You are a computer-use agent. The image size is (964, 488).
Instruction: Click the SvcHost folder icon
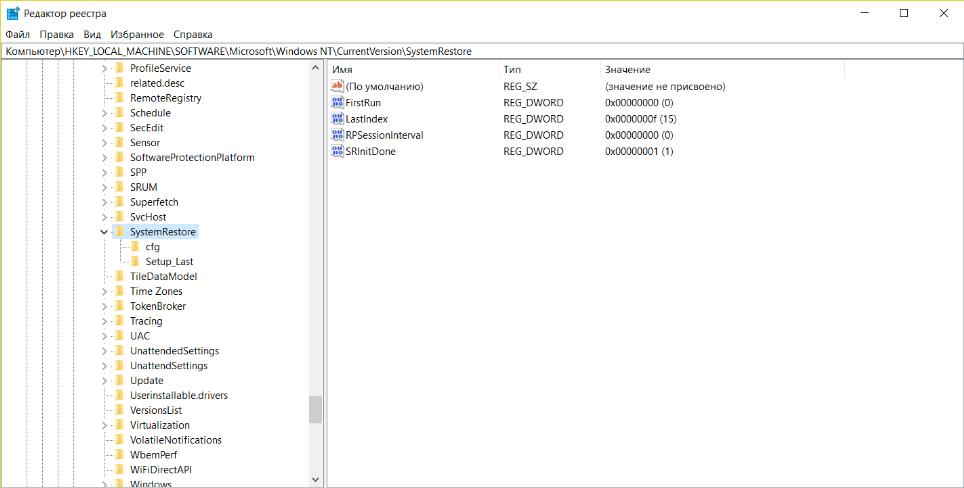tap(119, 217)
